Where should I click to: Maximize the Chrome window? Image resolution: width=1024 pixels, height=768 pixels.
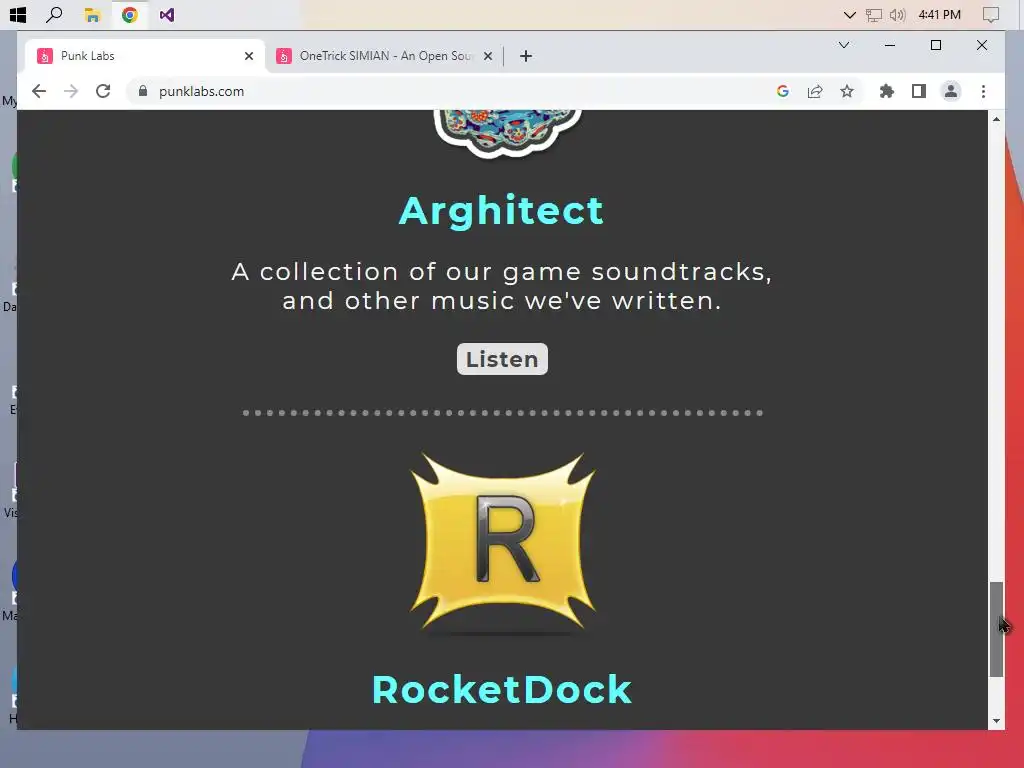tap(936, 45)
